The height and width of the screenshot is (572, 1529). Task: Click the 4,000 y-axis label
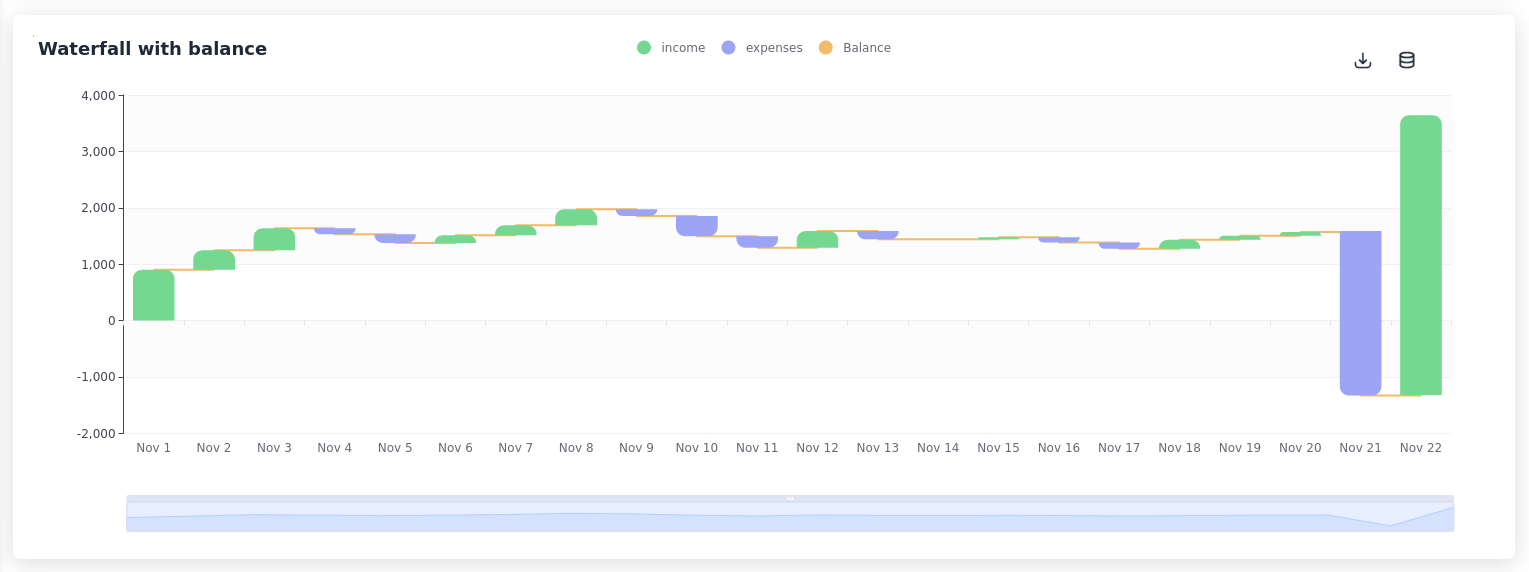point(98,96)
